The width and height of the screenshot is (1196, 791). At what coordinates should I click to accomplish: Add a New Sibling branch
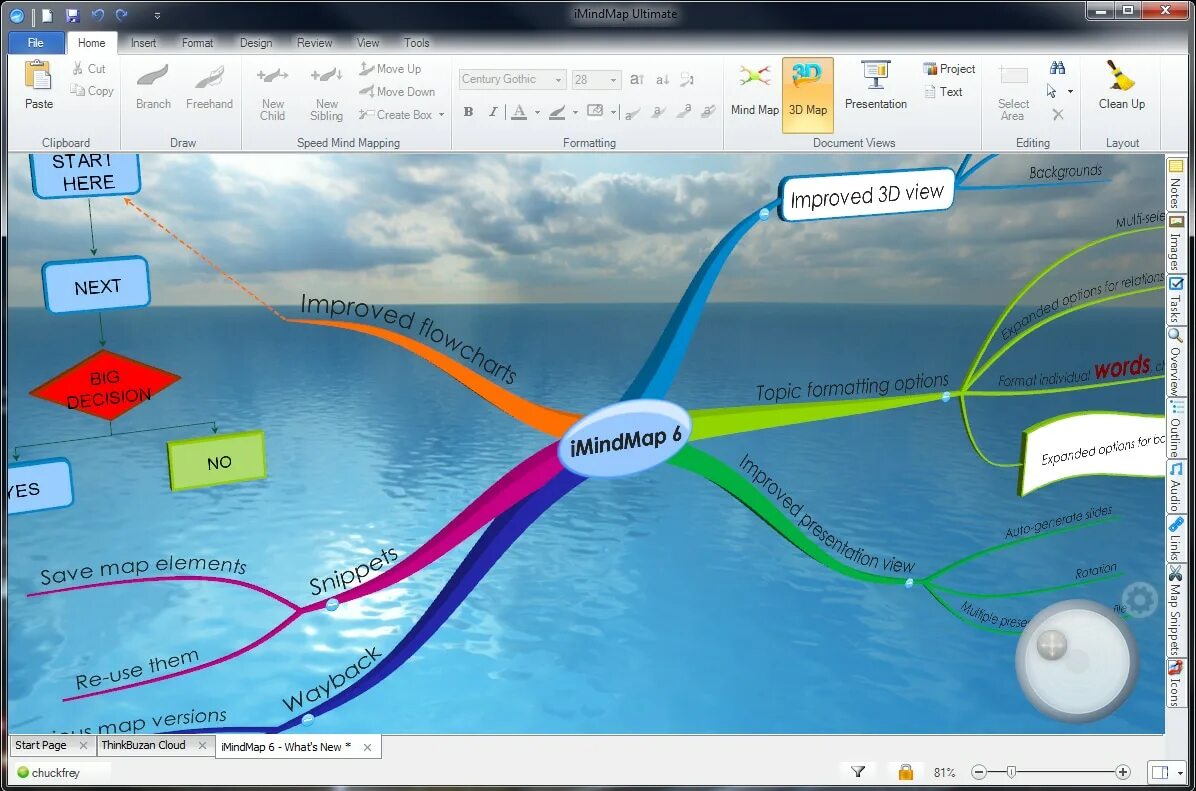click(x=326, y=92)
